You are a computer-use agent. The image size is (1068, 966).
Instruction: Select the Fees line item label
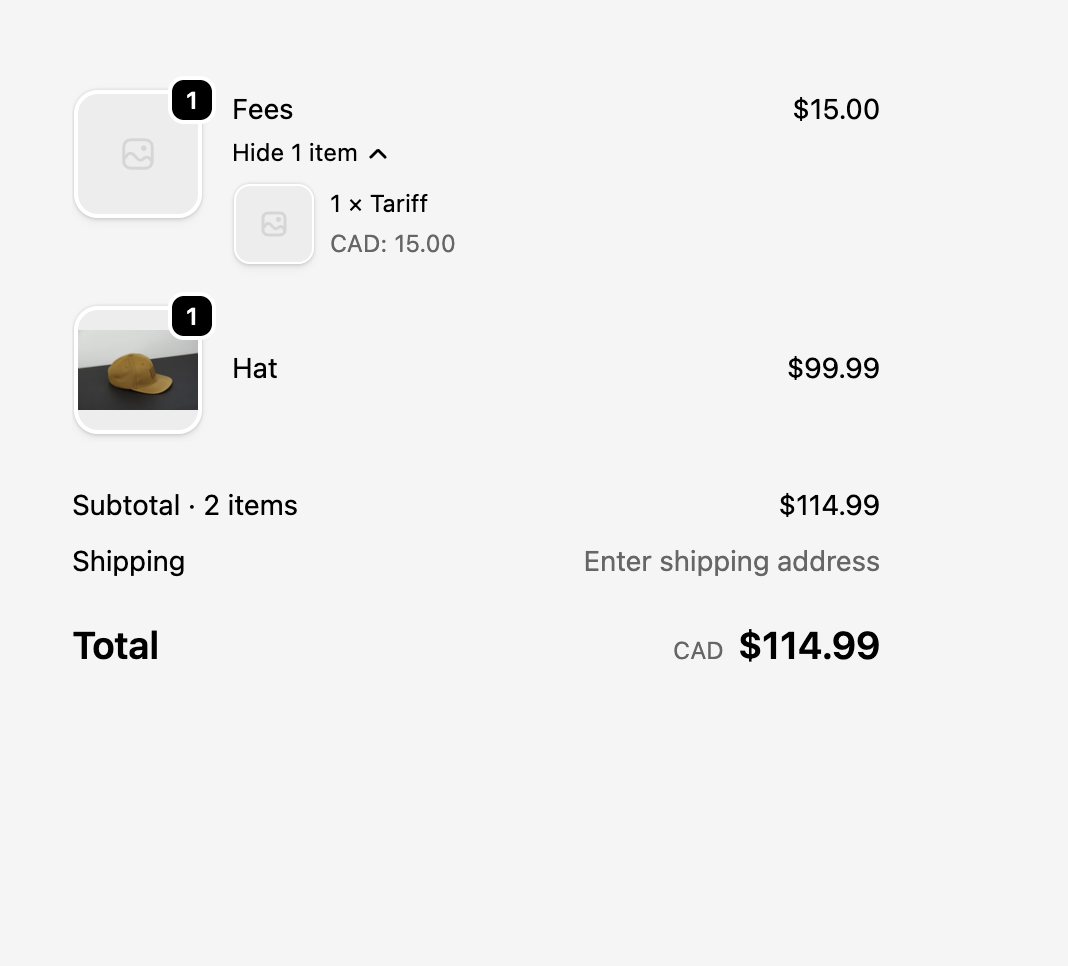262,109
